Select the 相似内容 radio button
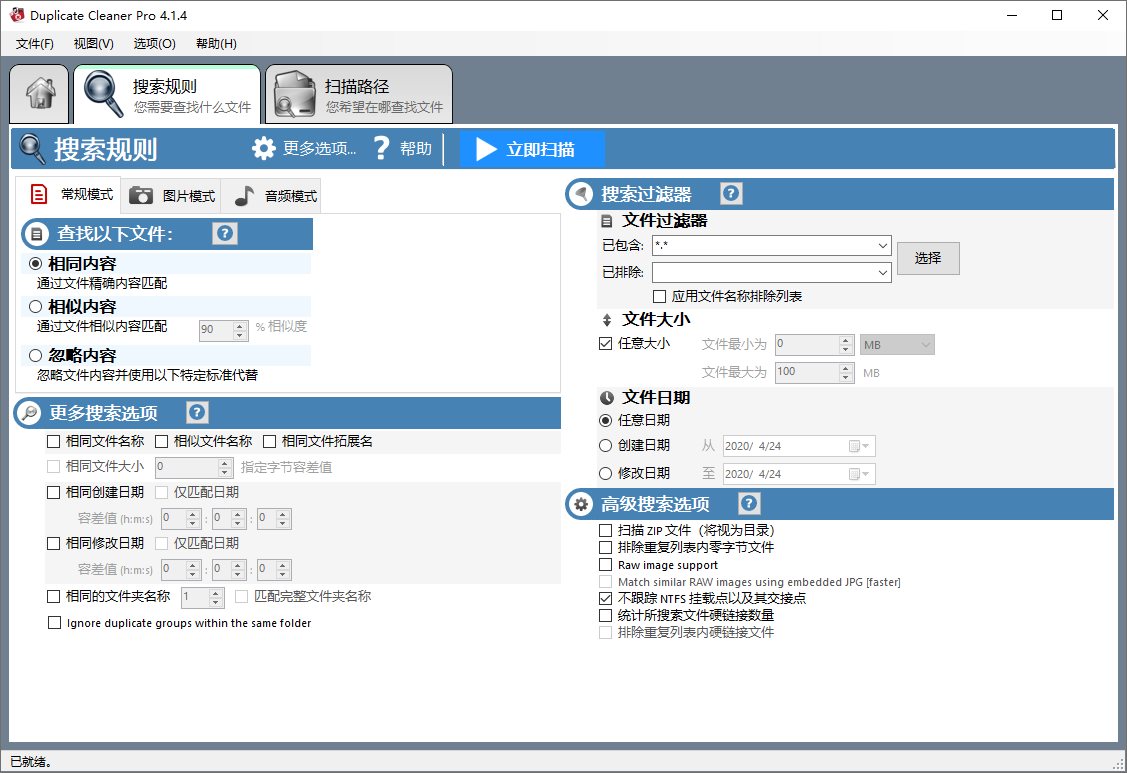Viewport: 1127px width, 773px height. click(33, 307)
